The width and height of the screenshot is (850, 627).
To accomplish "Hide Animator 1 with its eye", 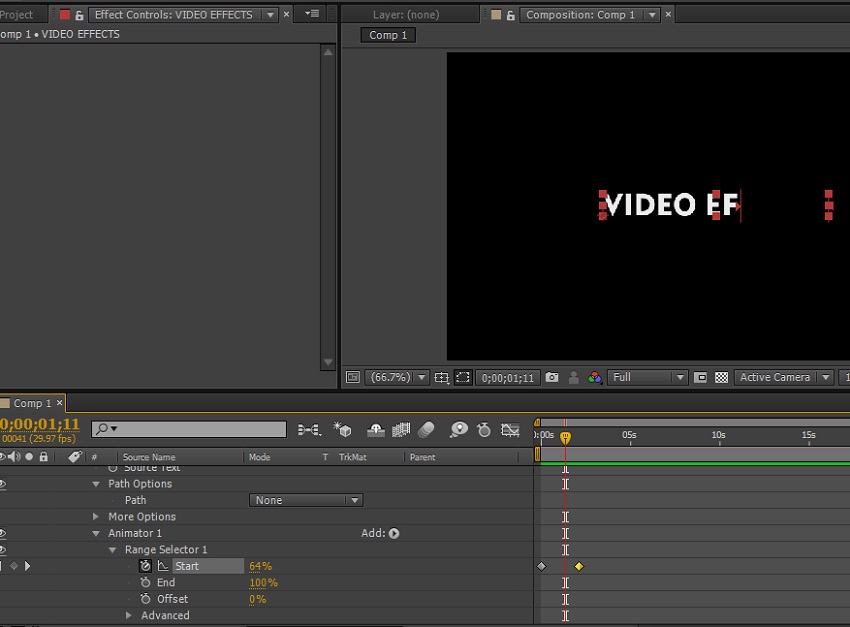I will tap(2, 533).
